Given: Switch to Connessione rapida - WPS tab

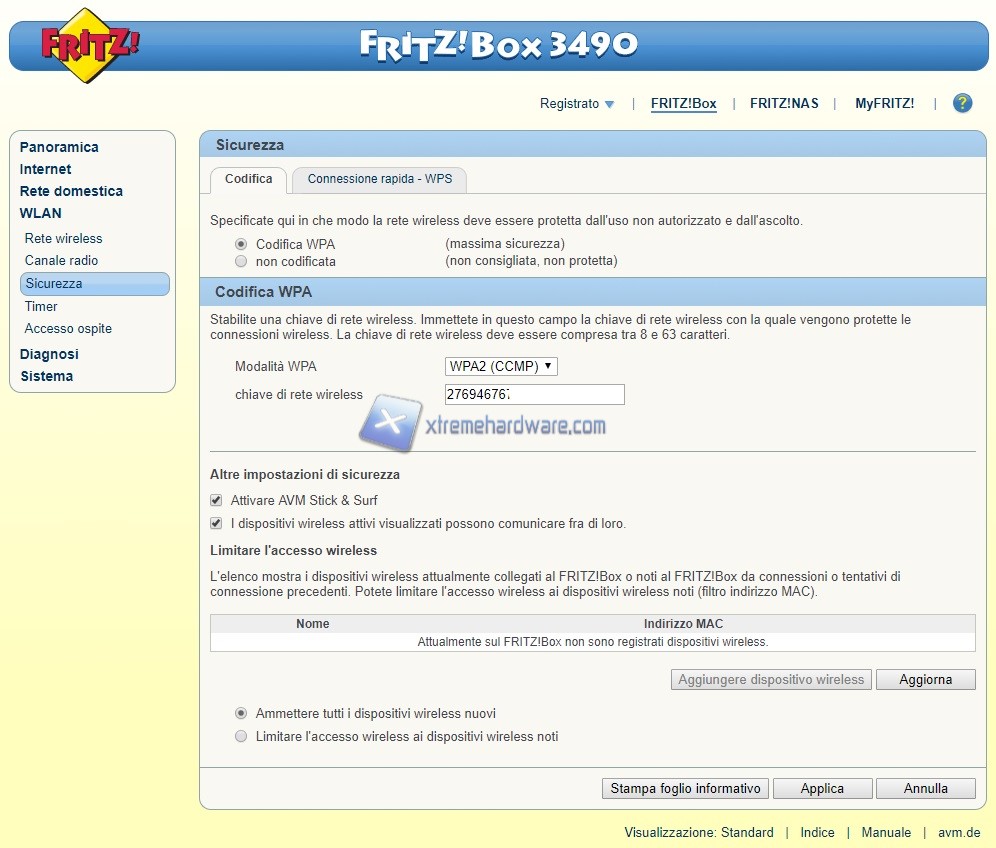Looking at the screenshot, I should [379, 180].
